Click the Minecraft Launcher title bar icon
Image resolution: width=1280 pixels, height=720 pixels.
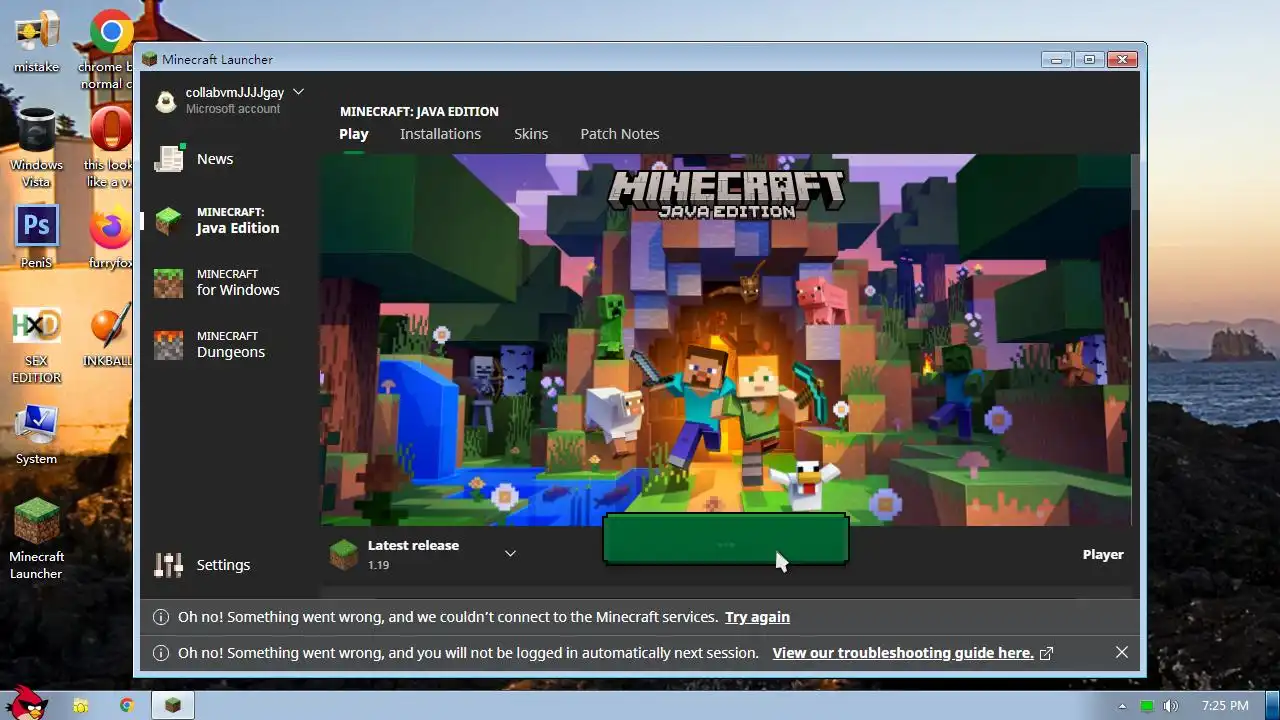pos(150,59)
